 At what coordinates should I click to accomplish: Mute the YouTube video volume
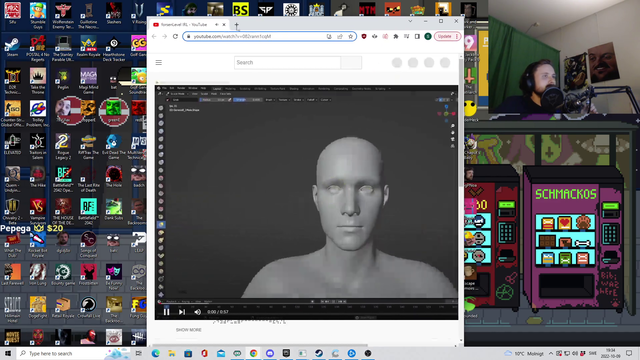pyautogui.click(x=198, y=312)
